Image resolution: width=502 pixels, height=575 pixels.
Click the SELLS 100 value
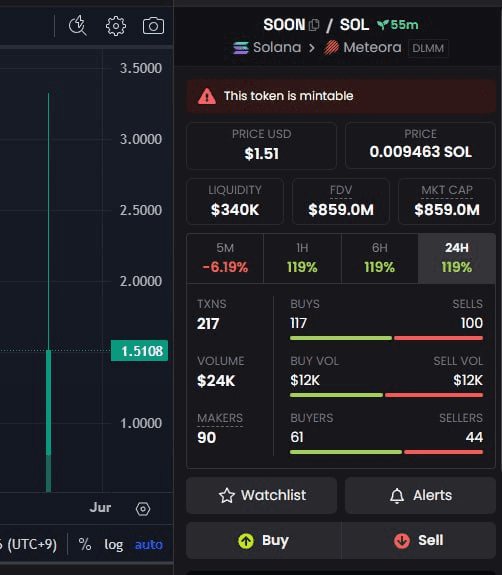472,323
